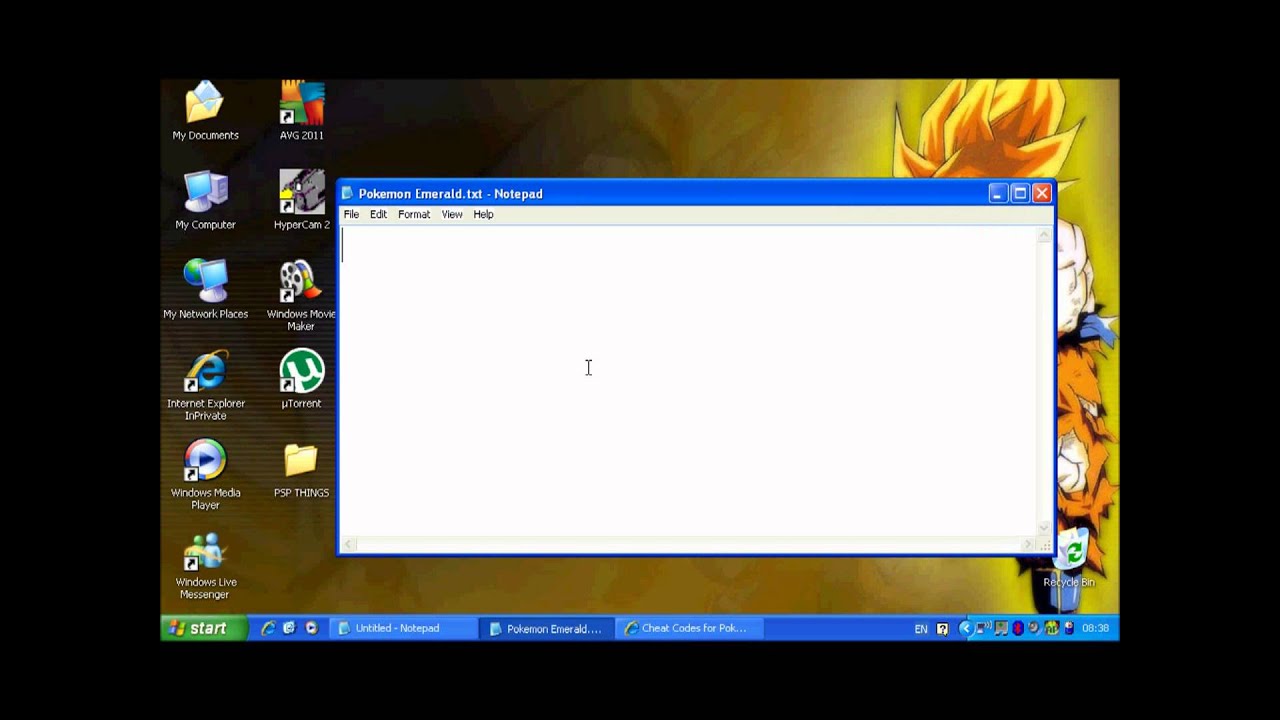This screenshot has height=720, width=1280.
Task: Open the My Documents desktop icon
Action: (x=205, y=110)
